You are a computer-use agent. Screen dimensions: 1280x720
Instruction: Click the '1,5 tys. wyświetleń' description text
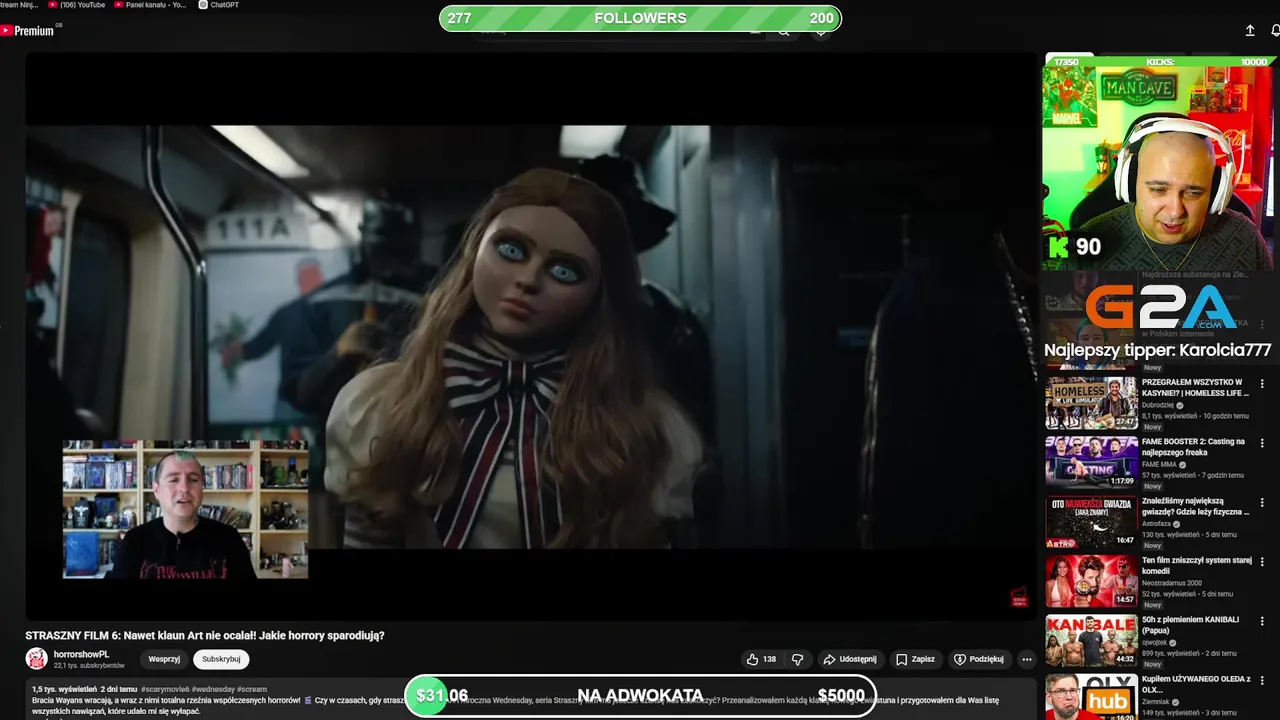pyautogui.click(x=63, y=689)
